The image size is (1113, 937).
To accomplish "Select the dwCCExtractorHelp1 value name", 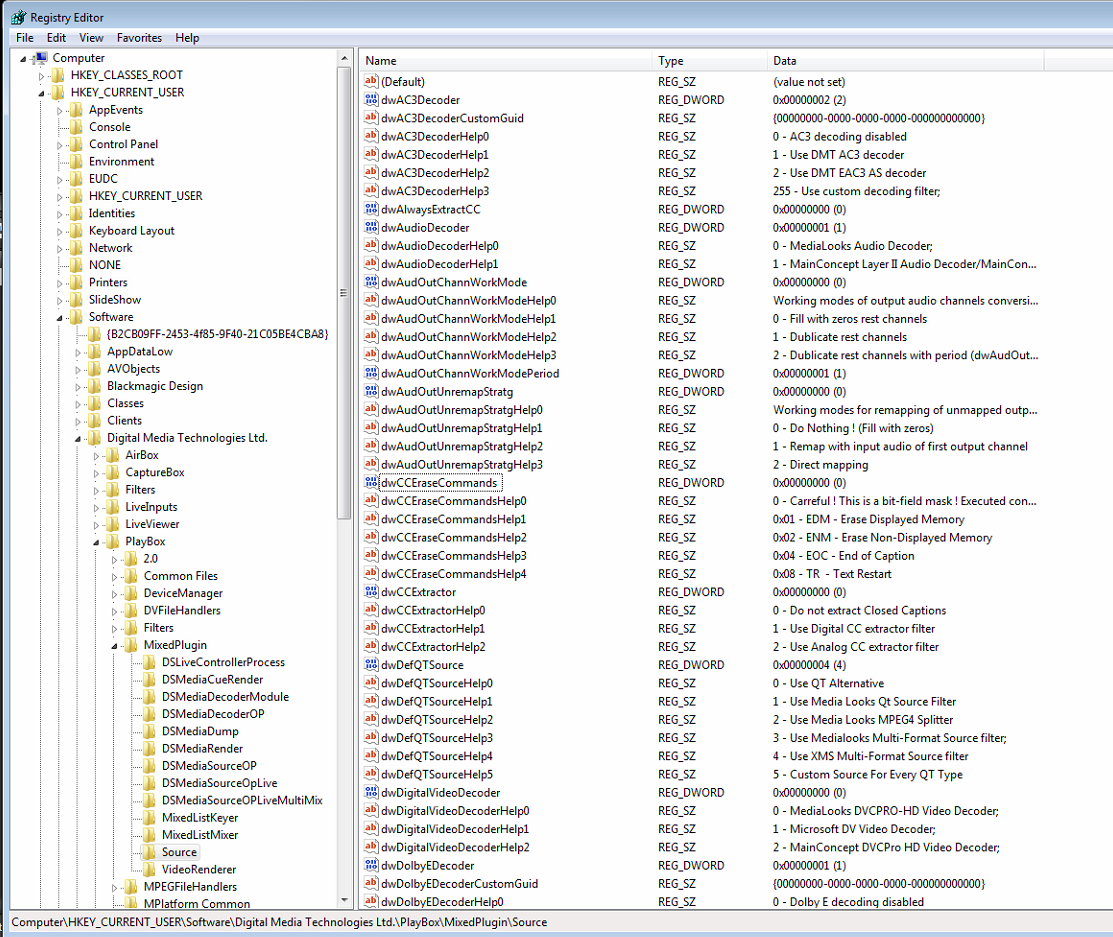I will [433, 628].
